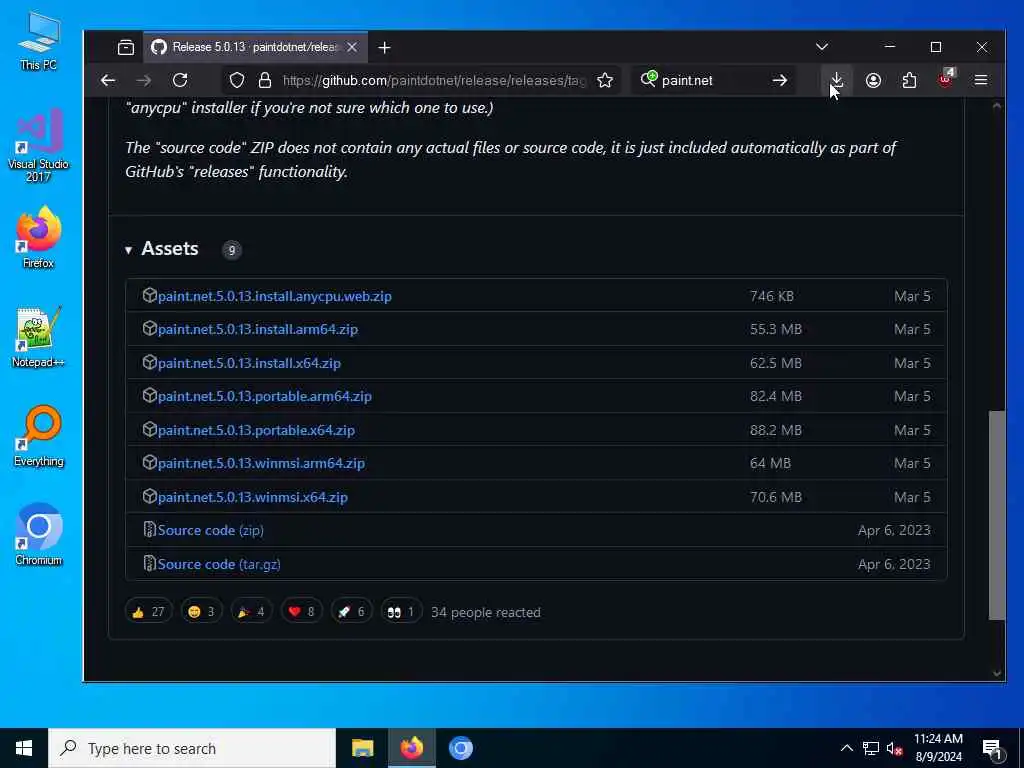Viewport: 1024px width, 768px height.
Task: Open This PC desktop icon
Action: [39, 40]
